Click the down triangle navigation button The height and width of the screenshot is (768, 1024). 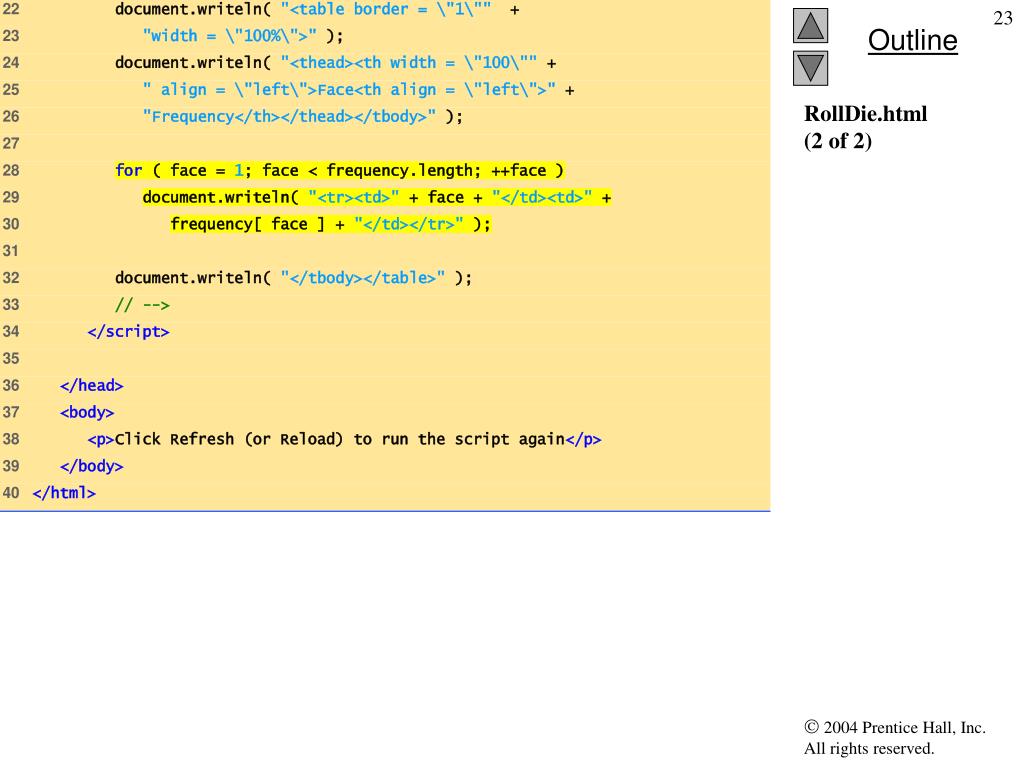point(810,69)
